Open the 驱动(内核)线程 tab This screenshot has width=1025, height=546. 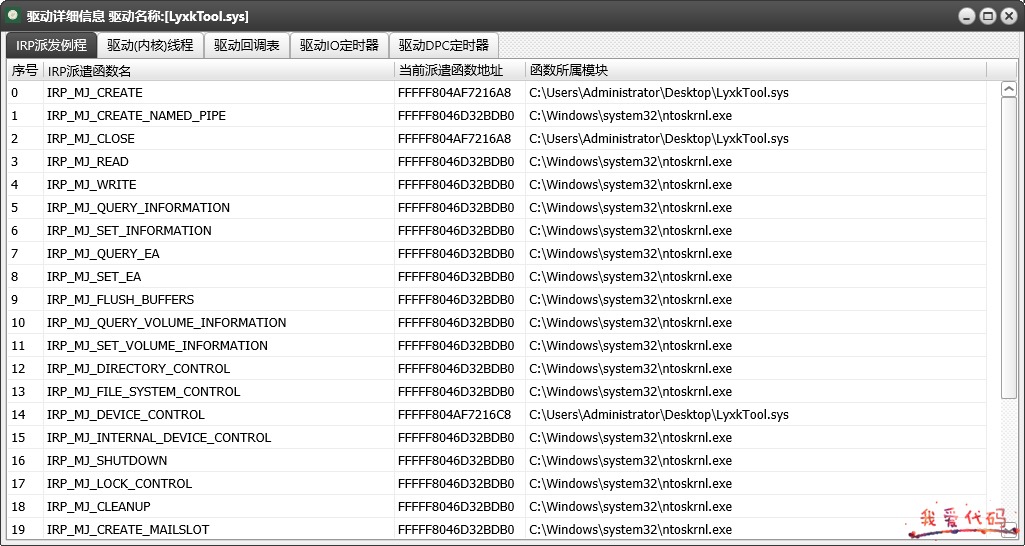tap(150, 45)
